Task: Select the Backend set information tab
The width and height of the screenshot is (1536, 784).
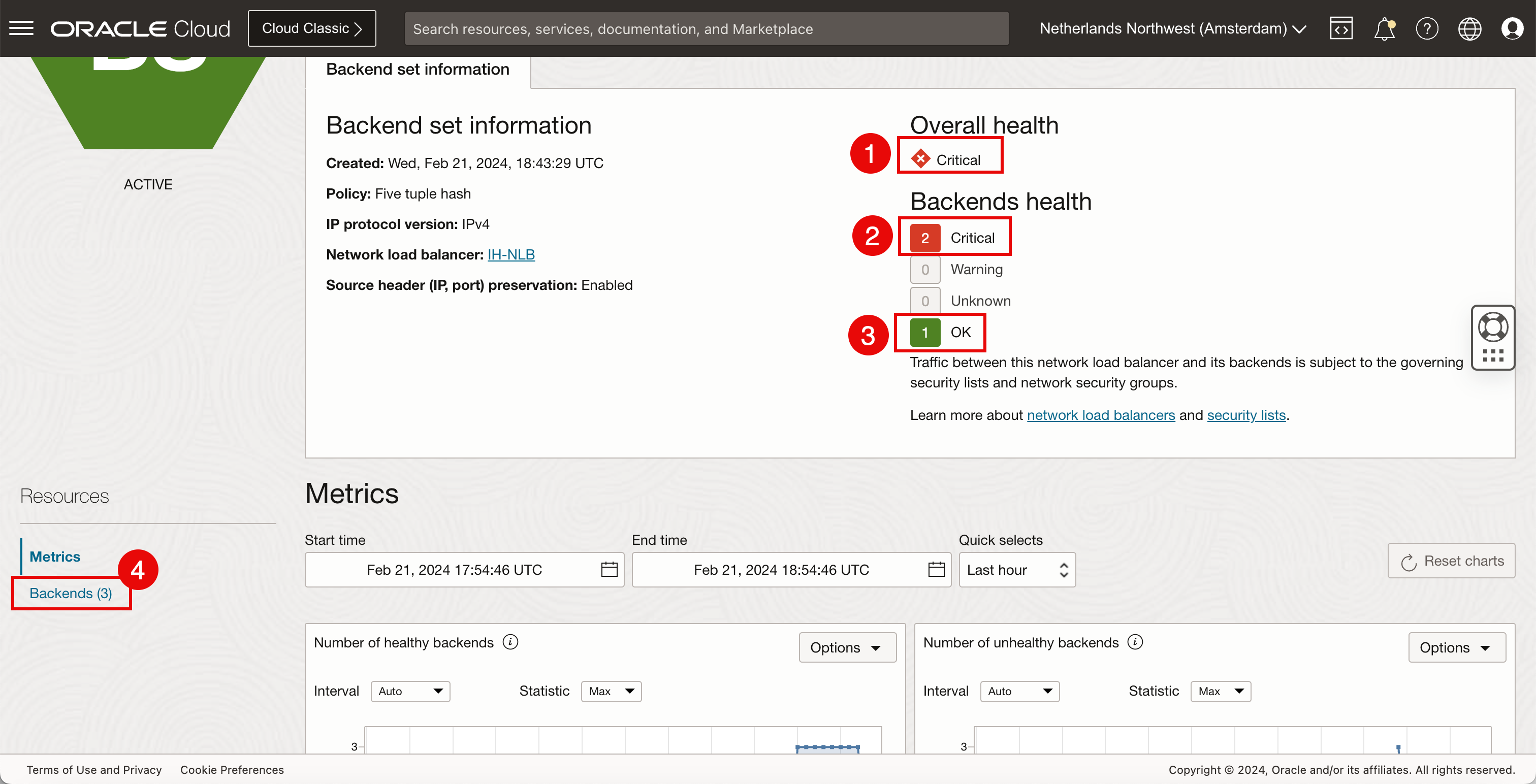Action: pyautogui.click(x=418, y=69)
